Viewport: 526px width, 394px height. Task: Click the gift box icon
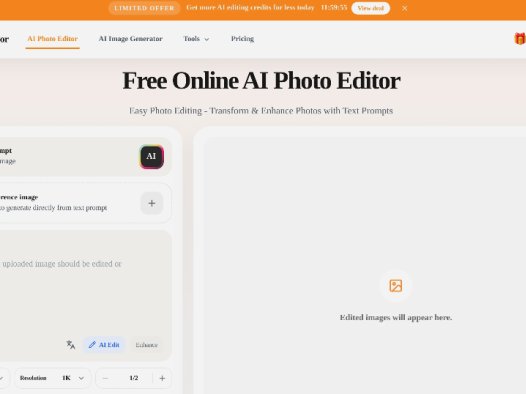coord(520,39)
